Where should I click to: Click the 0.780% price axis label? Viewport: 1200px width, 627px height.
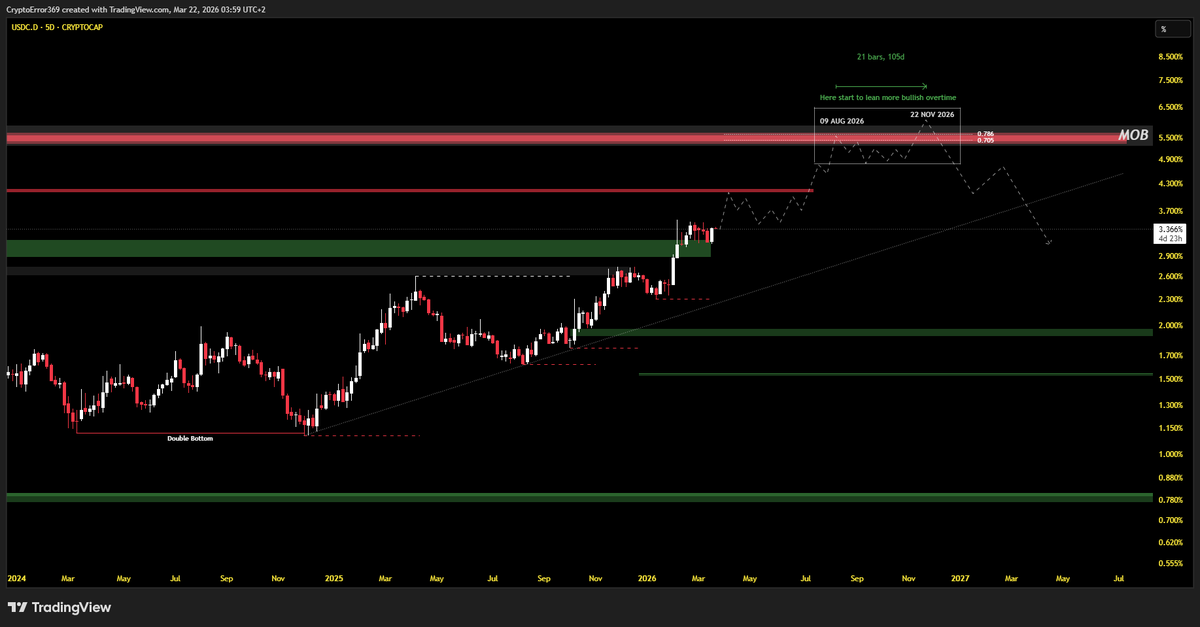click(x=1170, y=499)
